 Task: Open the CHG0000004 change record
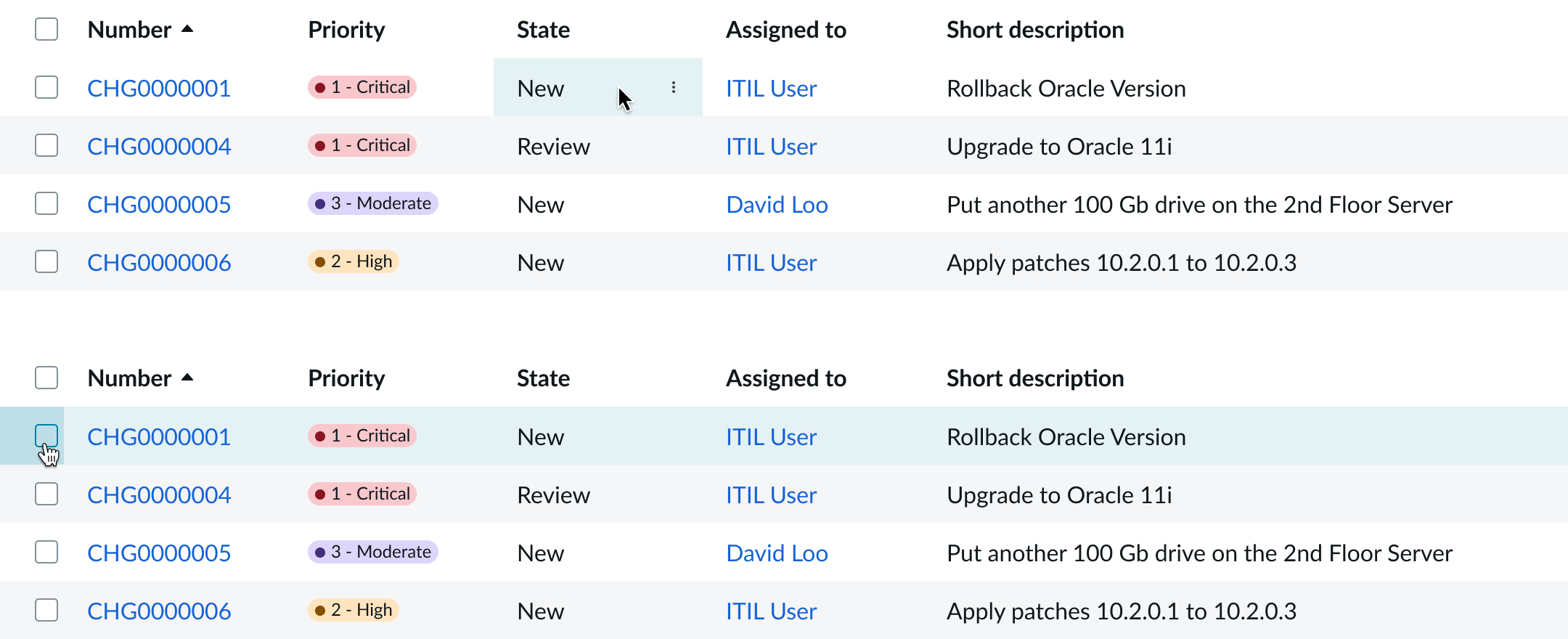tap(159, 146)
